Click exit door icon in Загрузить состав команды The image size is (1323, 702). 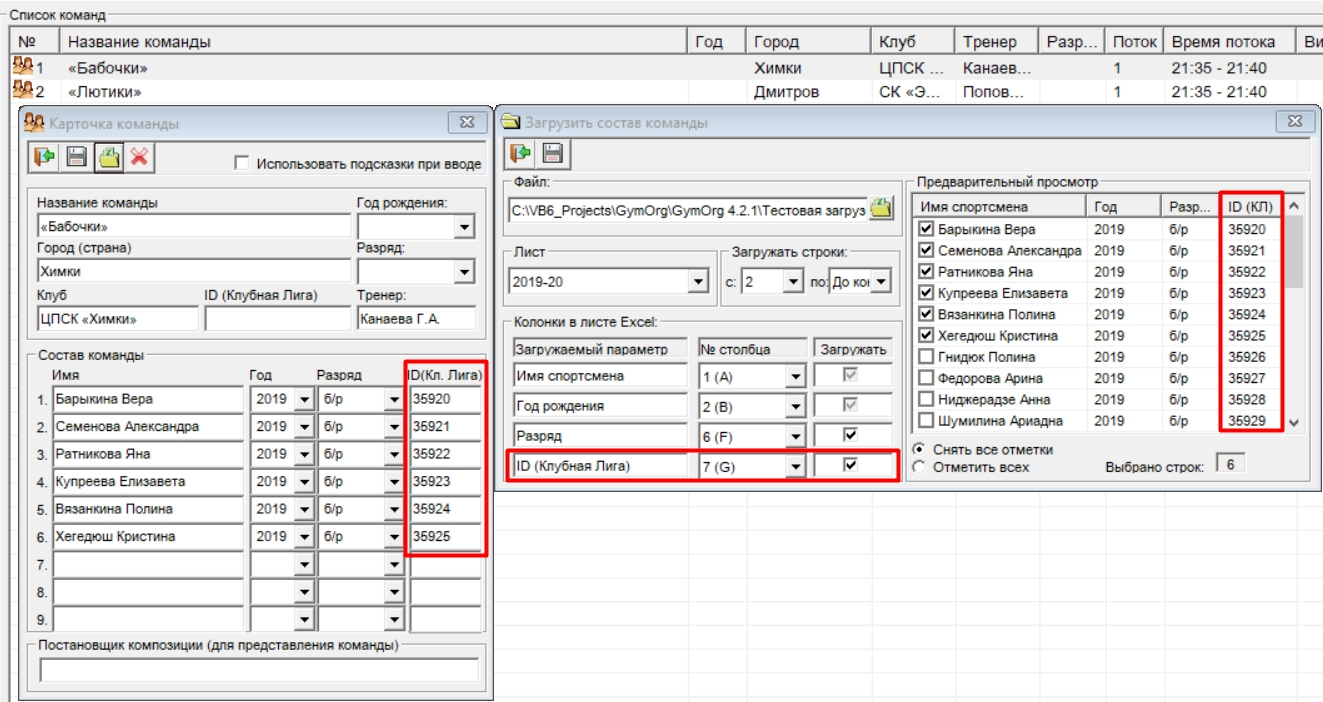click(x=520, y=154)
